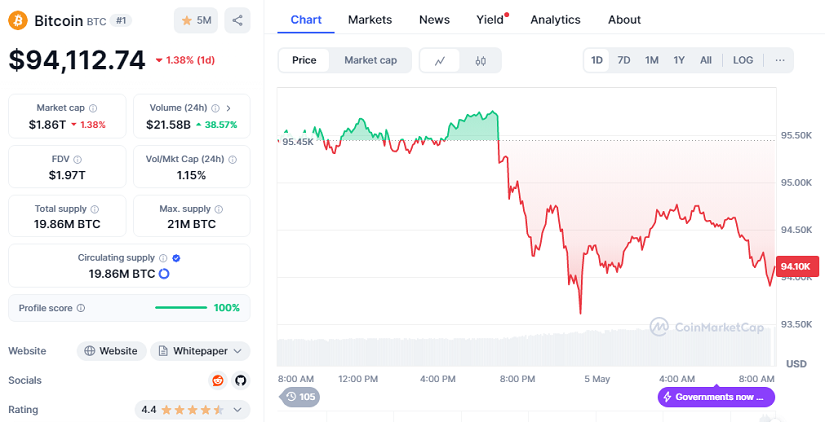Click the Website button
This screenshot has height=422, width=825.
tap(111, 351)
